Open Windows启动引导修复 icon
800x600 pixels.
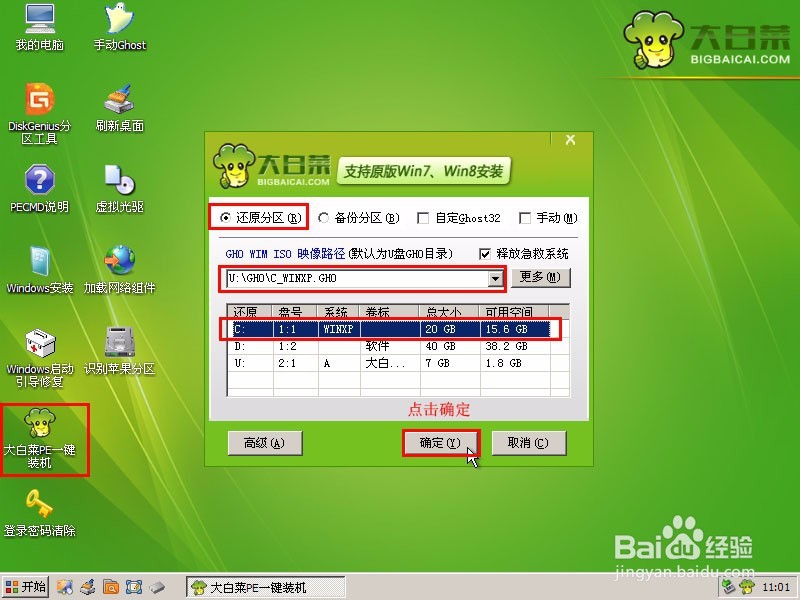(x=39, y=357)
